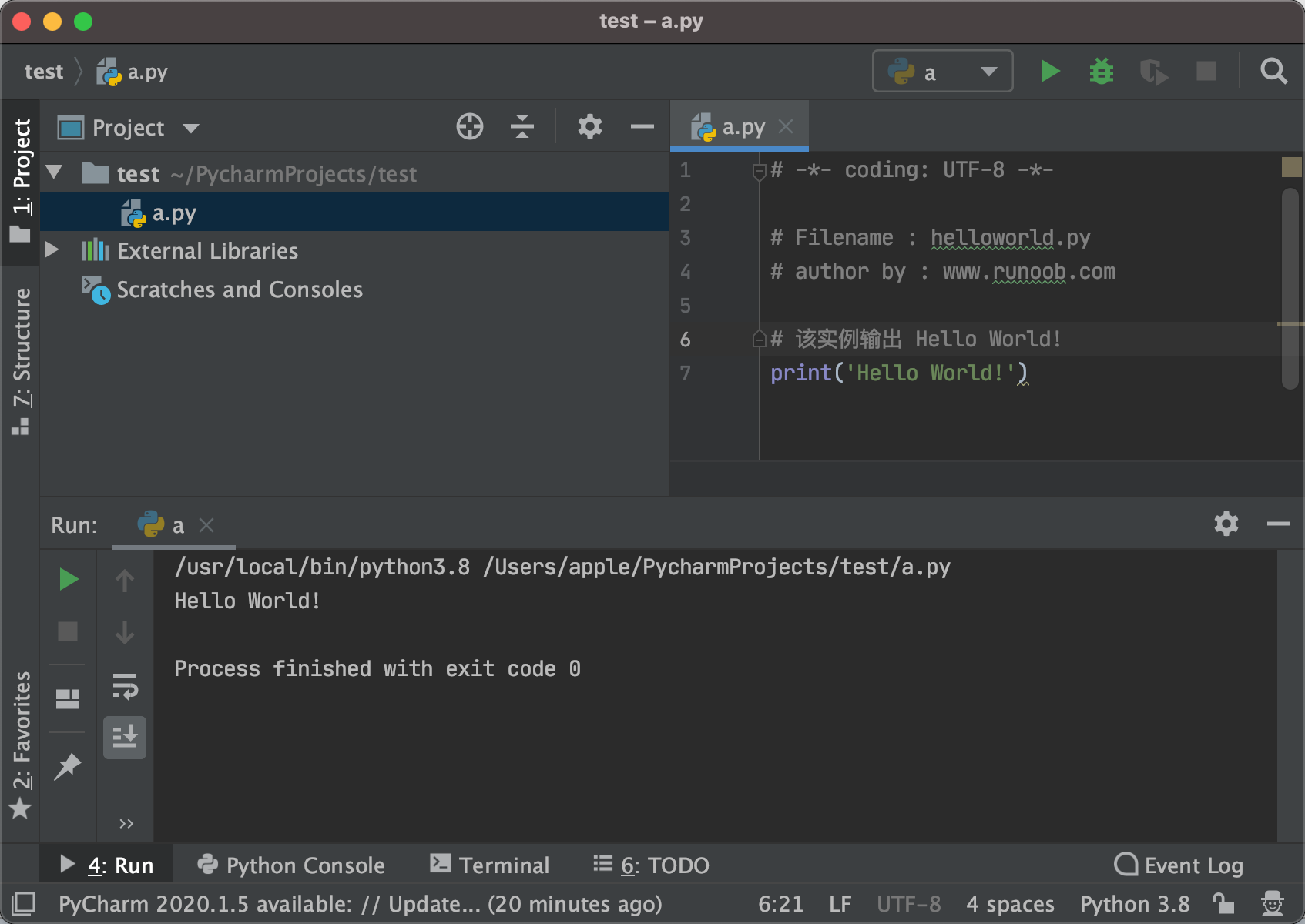
Task: Close the 'a' run tab
Action: point(206,525)
